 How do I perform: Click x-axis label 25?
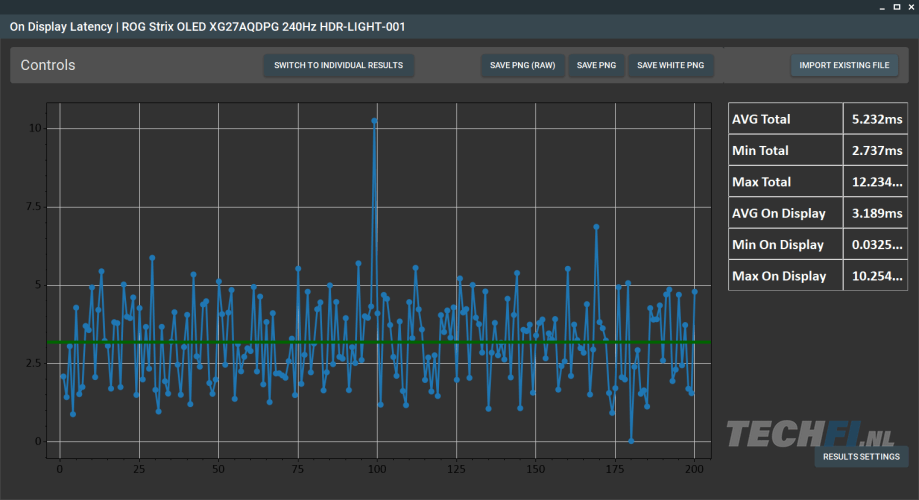tap(139, 469)
